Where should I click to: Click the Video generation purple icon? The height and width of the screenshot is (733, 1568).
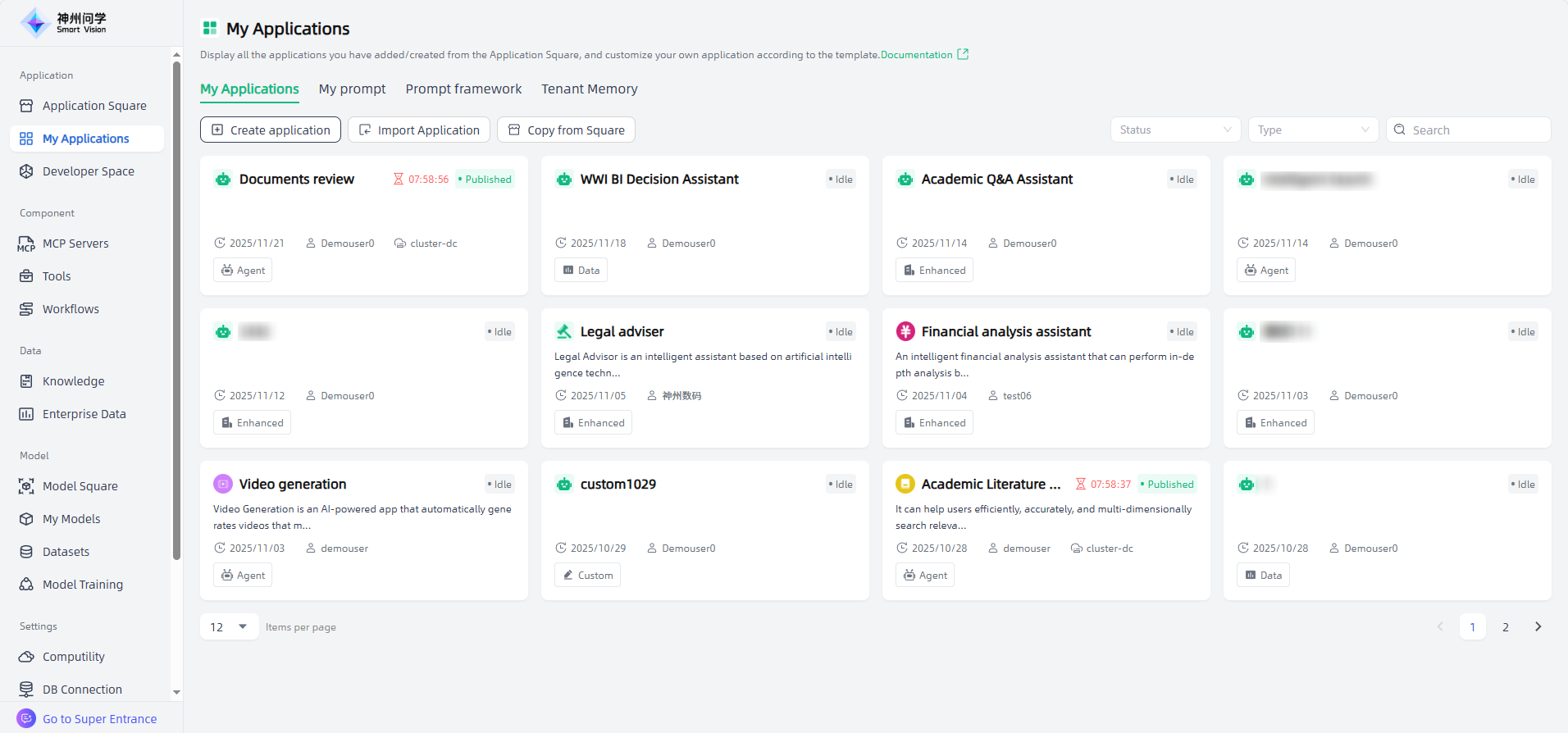223,485
